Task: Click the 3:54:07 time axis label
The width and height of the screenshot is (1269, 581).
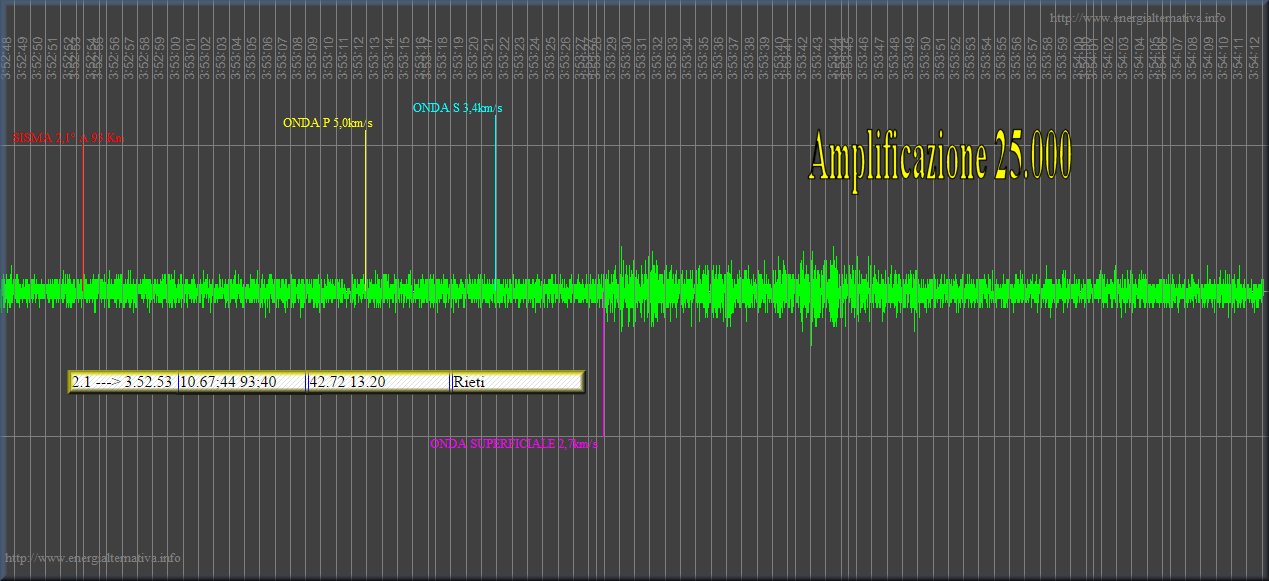Action: (1177, 57)
